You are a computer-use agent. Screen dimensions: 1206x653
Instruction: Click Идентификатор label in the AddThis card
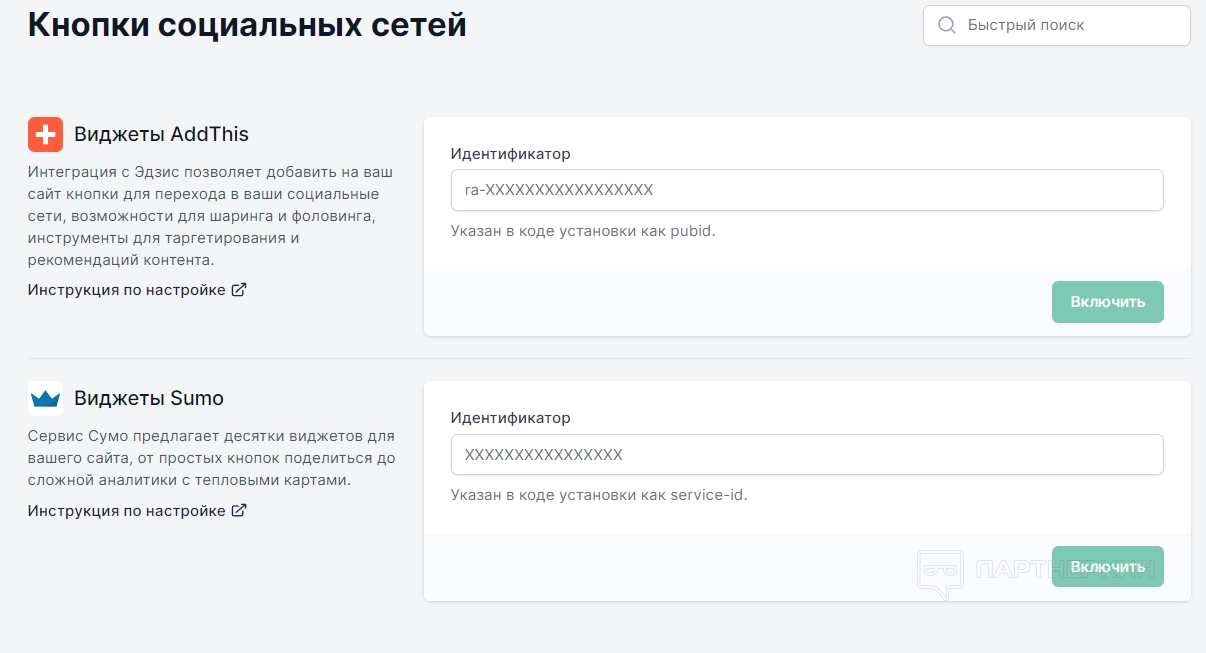[x=511, y=154]
